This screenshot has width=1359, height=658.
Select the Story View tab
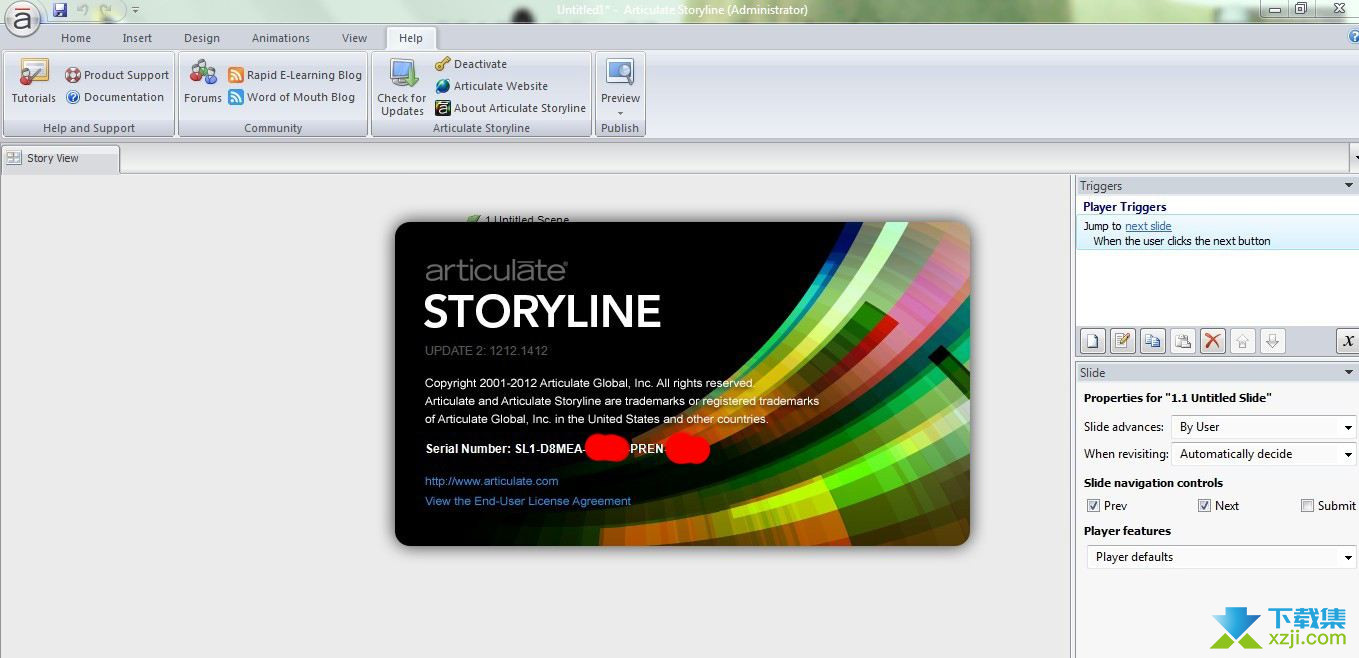click(60, 158)
